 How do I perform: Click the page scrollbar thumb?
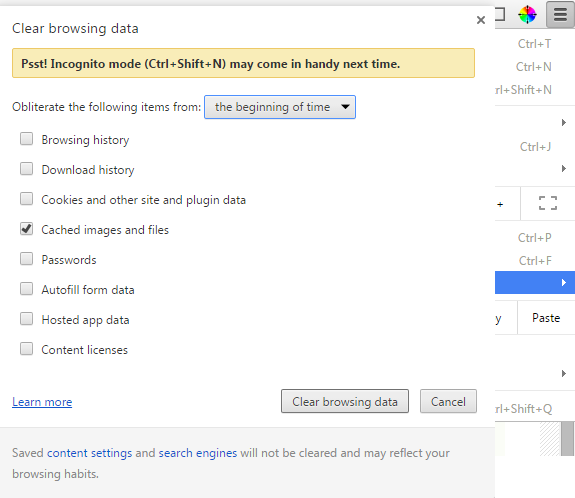coord(568,439)
